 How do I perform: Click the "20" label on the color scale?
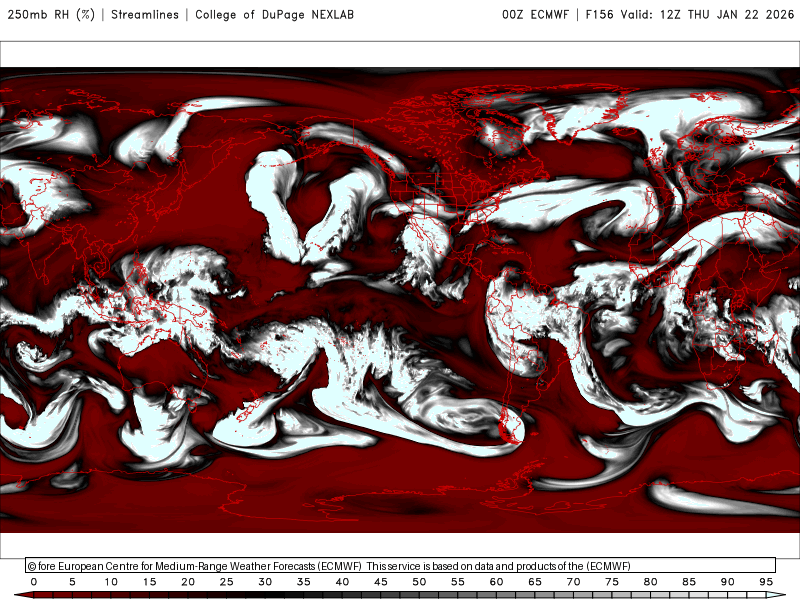click(x=188, y=582)
